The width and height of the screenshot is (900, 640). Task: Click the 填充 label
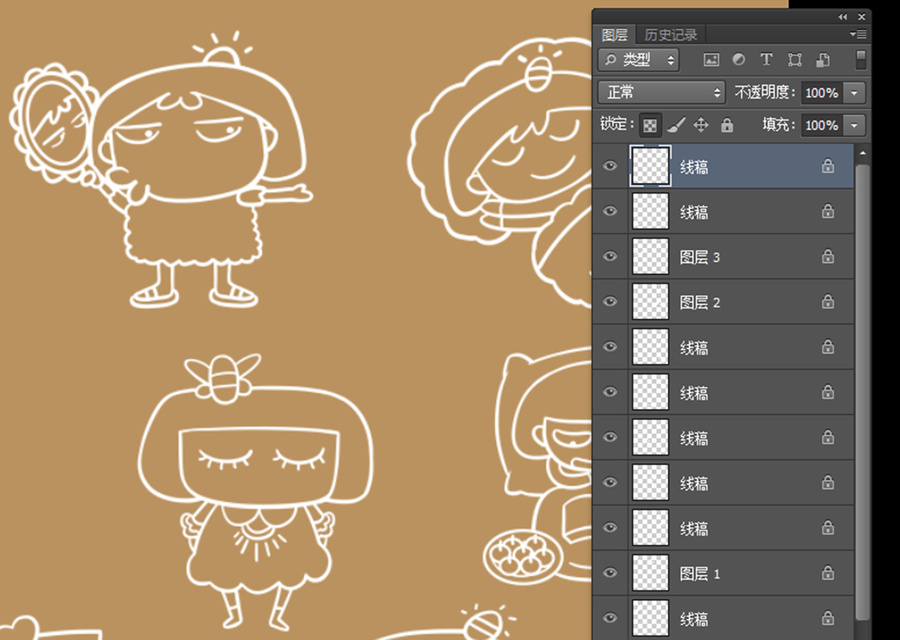point(781,125)
